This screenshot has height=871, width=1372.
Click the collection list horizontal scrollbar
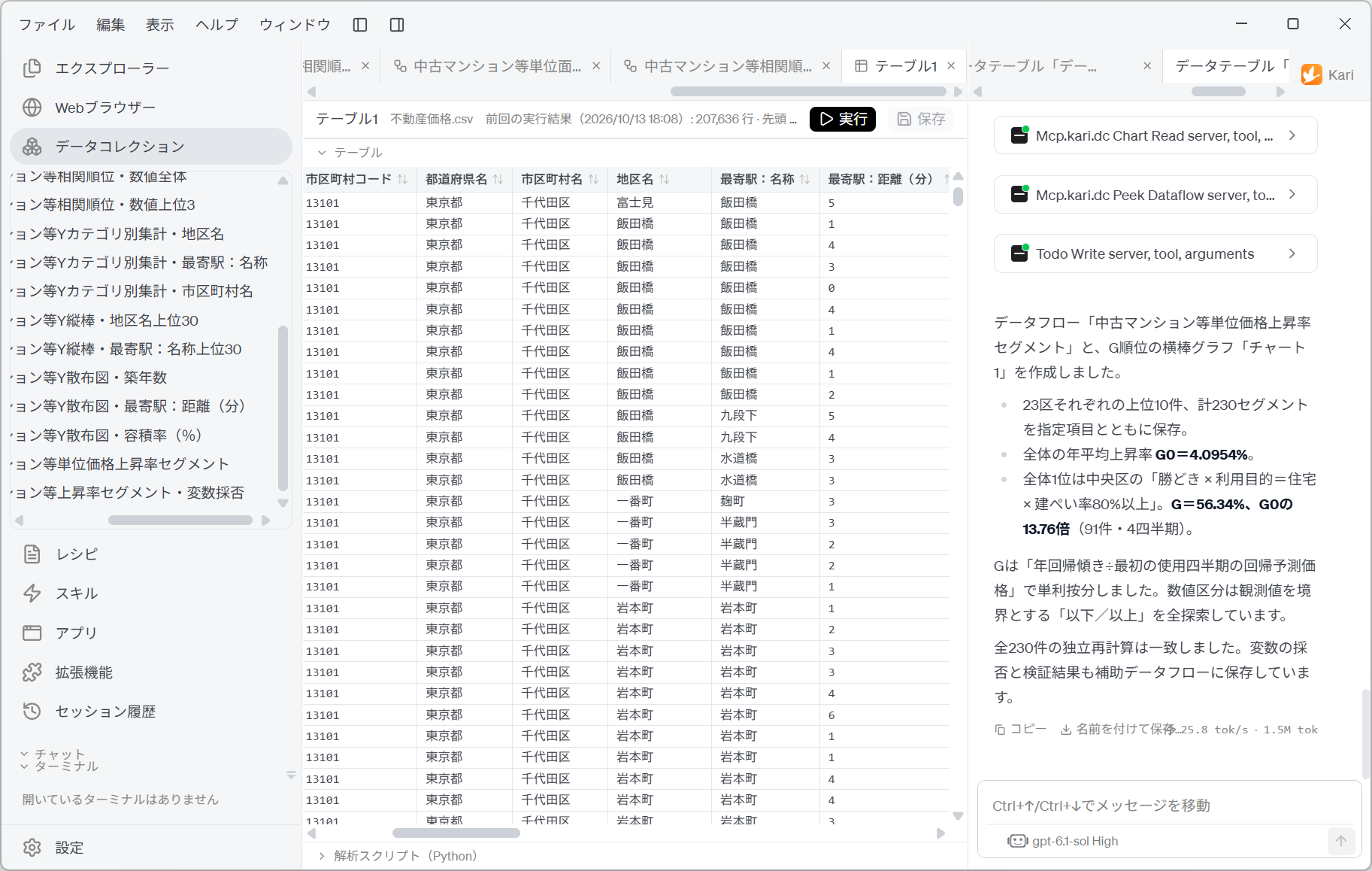180,520
